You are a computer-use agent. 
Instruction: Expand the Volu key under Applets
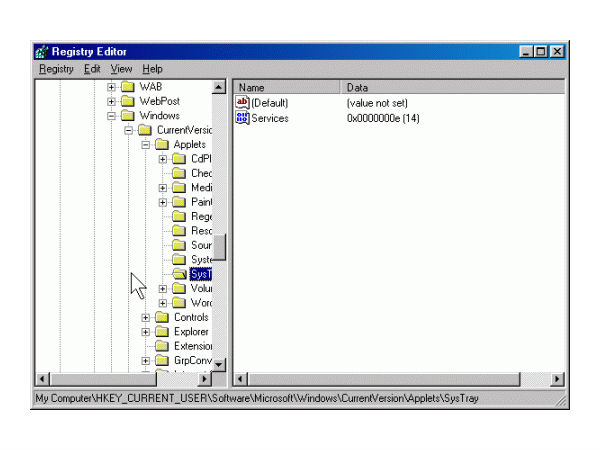(x=163, y=289)
